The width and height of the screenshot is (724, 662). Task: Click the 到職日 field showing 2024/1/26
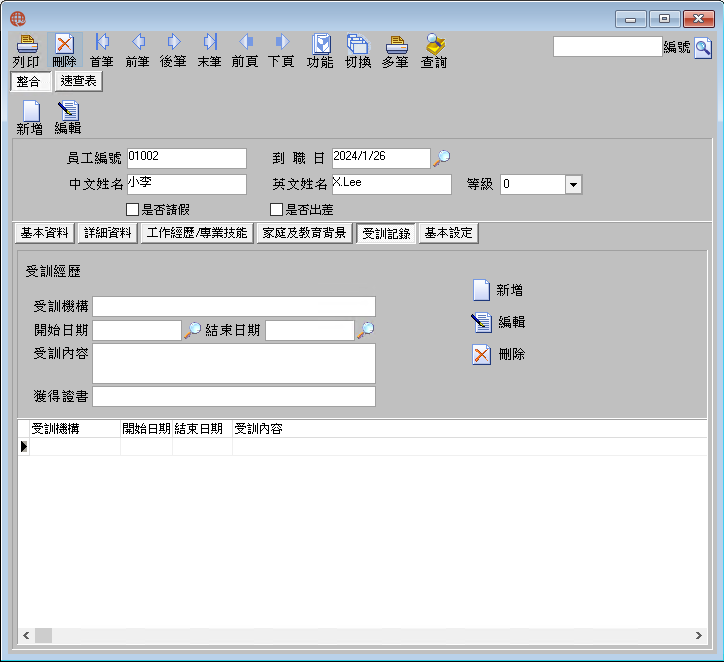(381, 158)
